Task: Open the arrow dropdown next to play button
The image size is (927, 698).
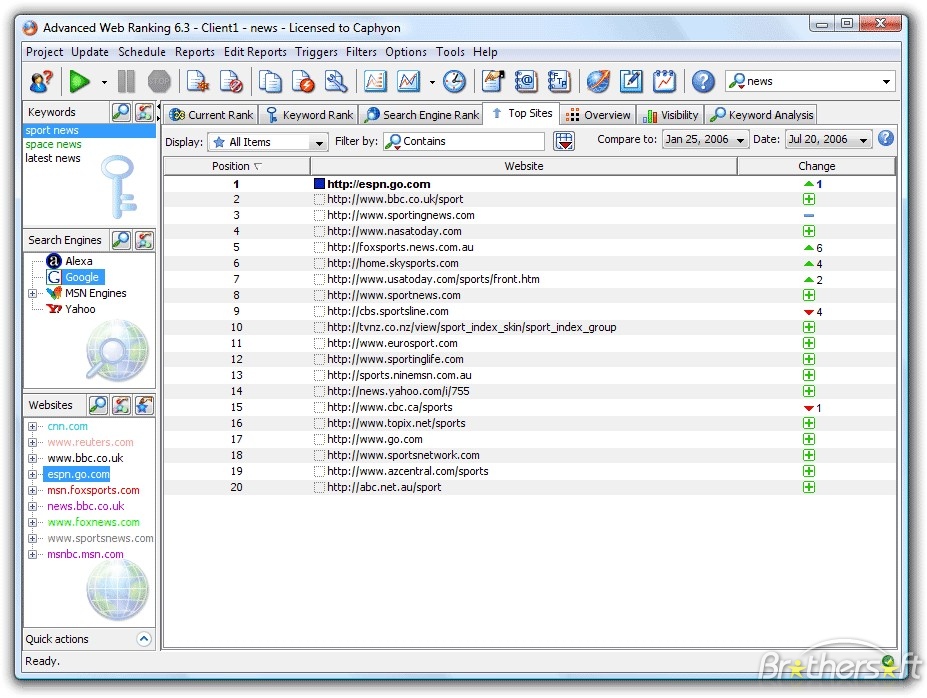Action: point(104,82)
